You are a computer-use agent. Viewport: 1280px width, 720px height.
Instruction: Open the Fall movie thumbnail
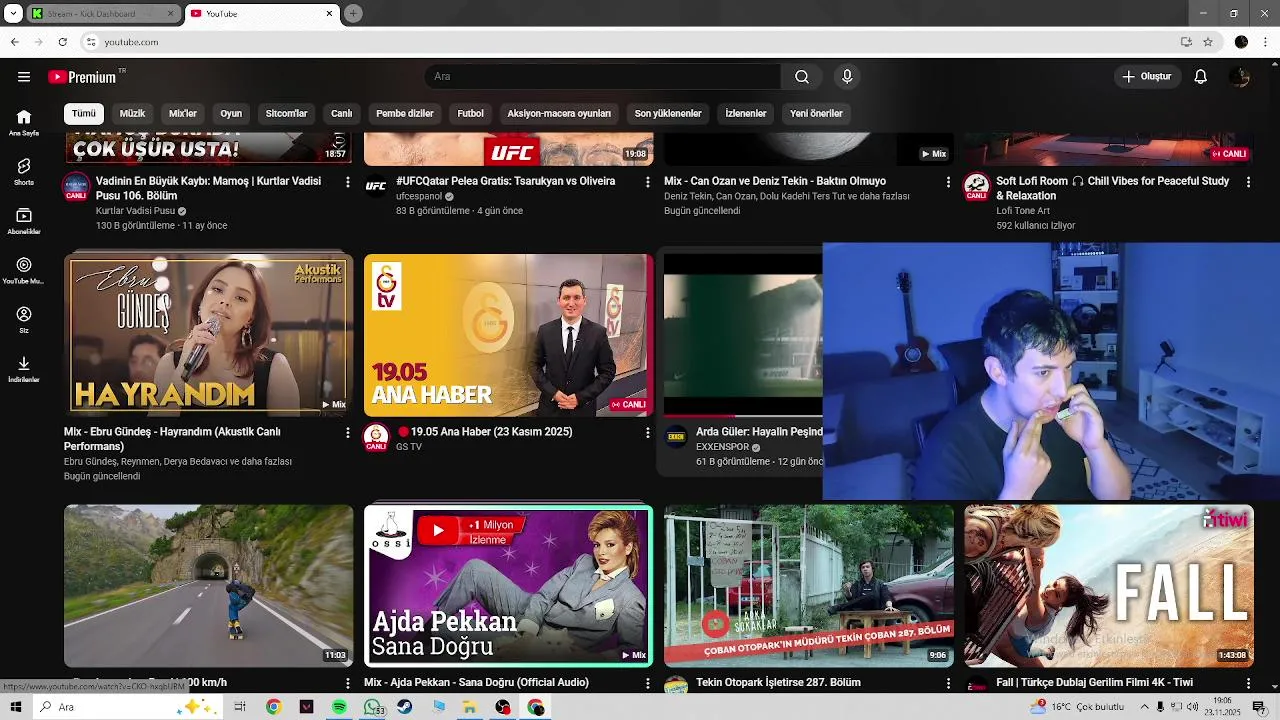pos(1109,585)
